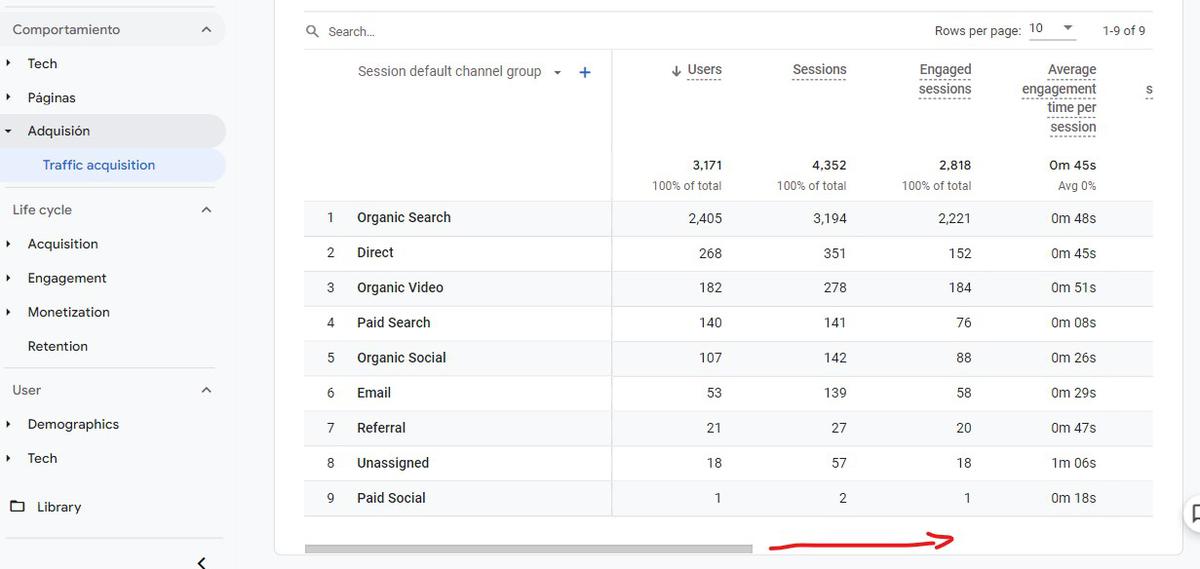Viewport: 1200px width, 569px height.
Task: Collapse the Life cycle section
Action: tap(206, 210)
